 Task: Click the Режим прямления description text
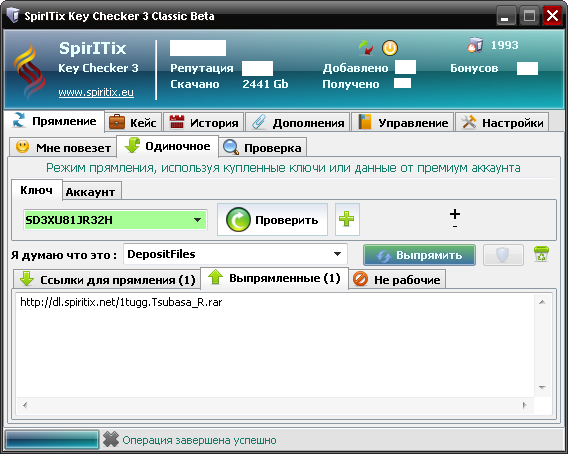tap(283, 168)
